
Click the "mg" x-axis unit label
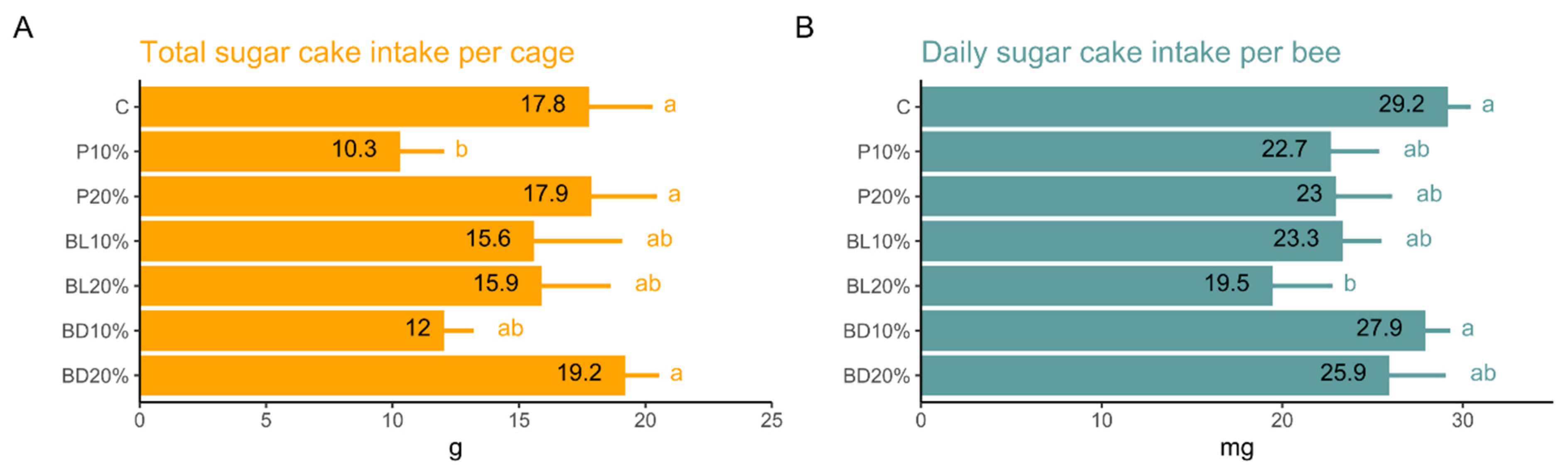tap(1236, 448)
